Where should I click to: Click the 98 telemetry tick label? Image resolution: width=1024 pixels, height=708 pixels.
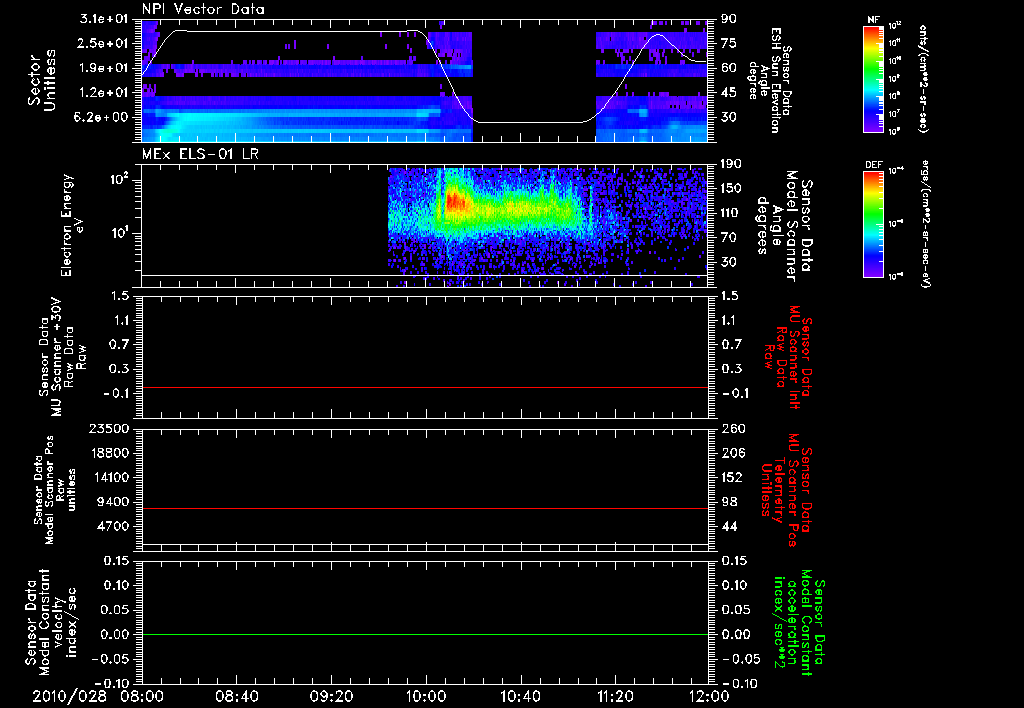click(x=728, y=502)
